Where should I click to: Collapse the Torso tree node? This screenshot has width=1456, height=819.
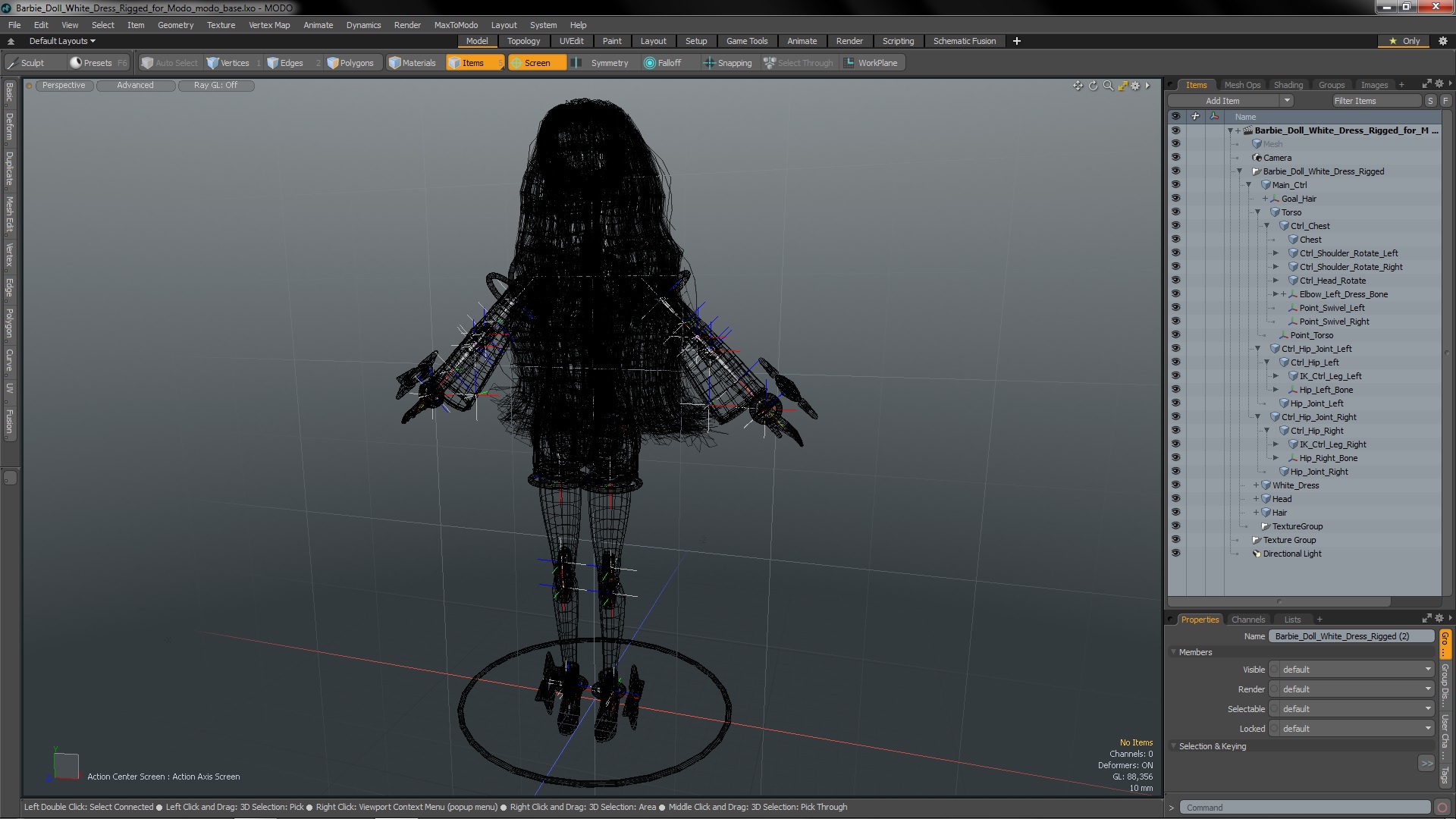point(1258,212)
